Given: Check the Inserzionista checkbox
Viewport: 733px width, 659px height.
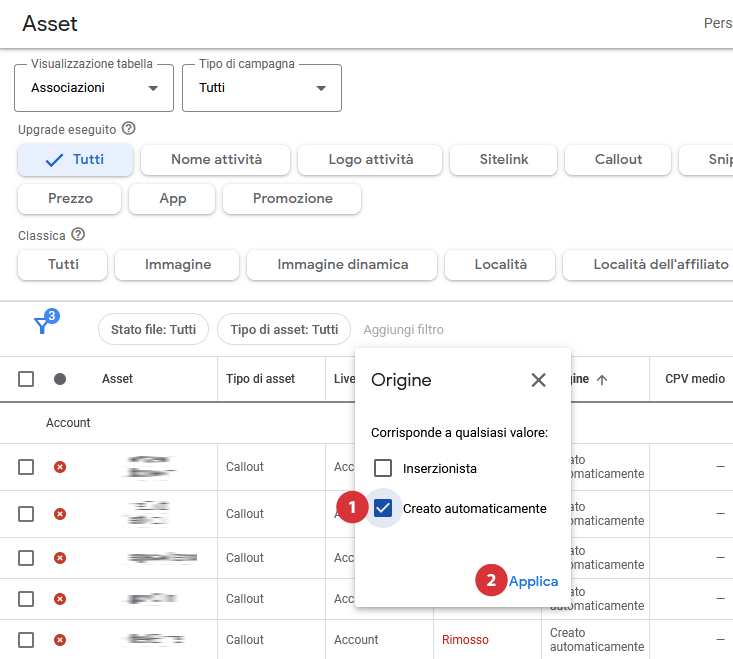Looking at the screenshot, I should (x=383, y=468).
